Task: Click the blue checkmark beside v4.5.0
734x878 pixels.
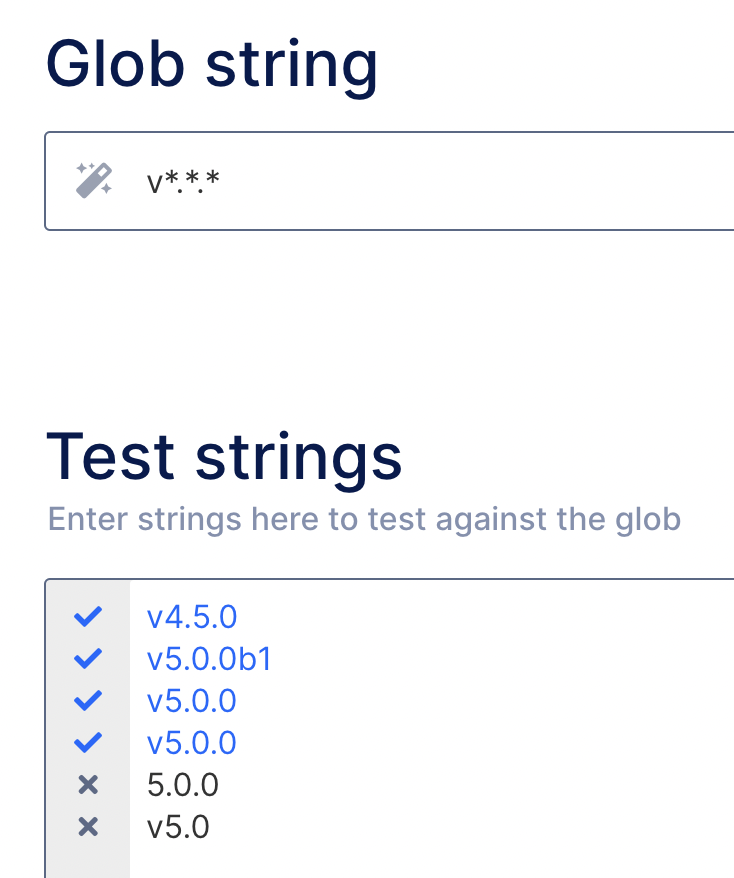Action: [87, 616]
